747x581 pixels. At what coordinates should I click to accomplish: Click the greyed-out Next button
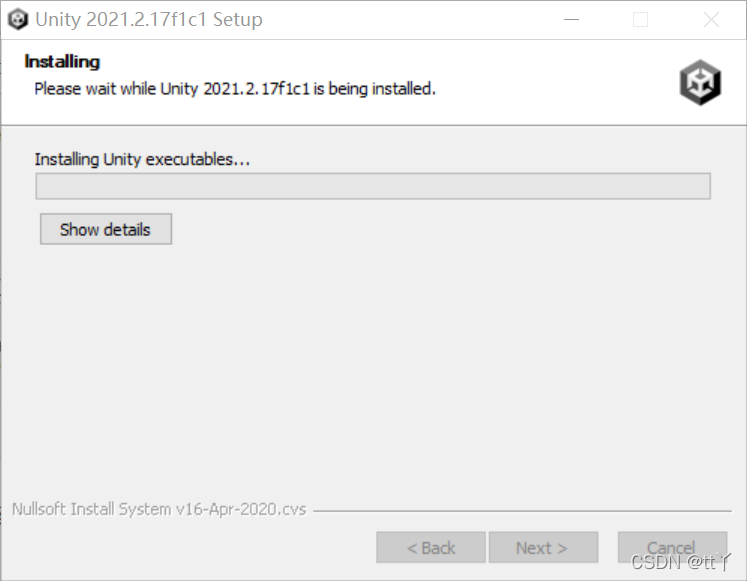(x=543, y=548)
